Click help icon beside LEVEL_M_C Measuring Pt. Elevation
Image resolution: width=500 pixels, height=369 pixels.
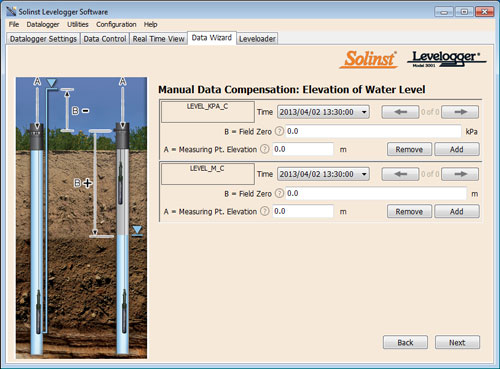click(265, 211)
